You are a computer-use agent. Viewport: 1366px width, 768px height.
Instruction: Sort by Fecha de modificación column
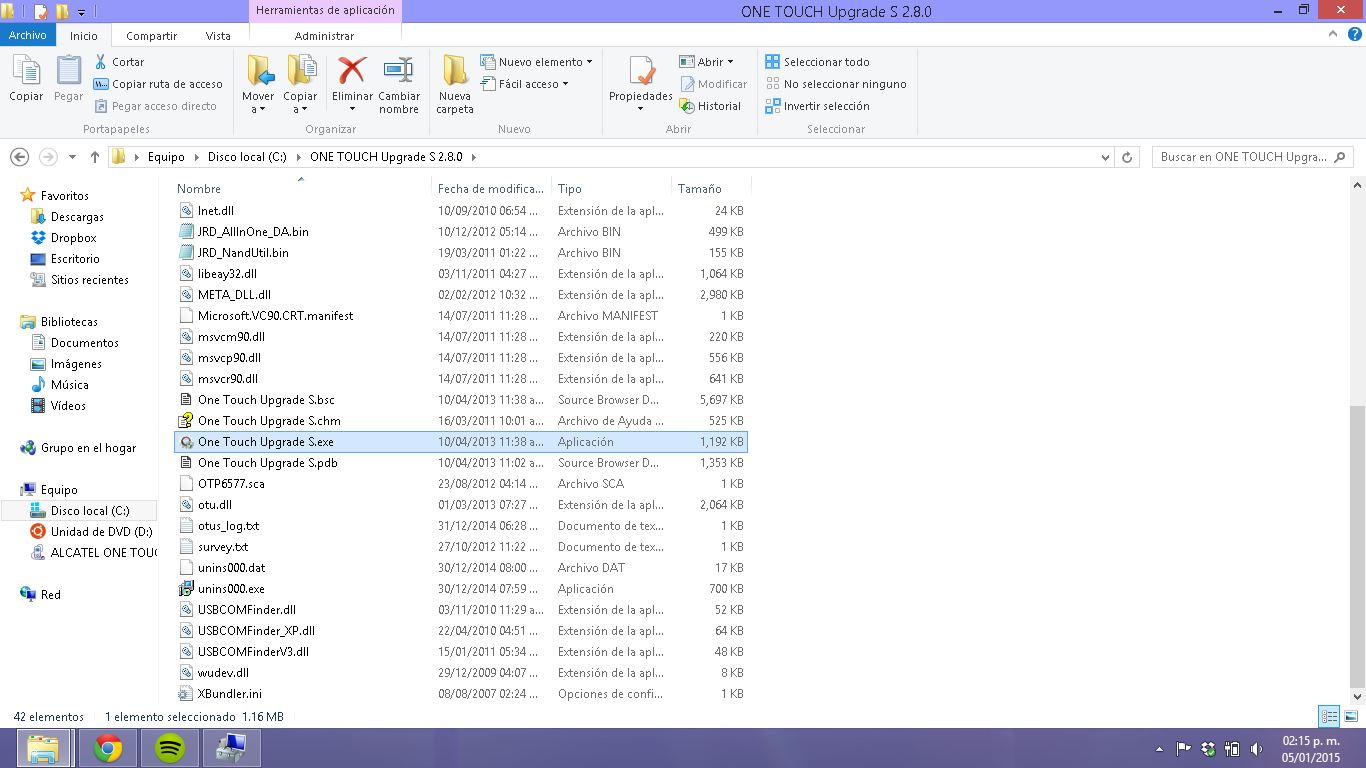pyautogui.click(x=491, y=188)
